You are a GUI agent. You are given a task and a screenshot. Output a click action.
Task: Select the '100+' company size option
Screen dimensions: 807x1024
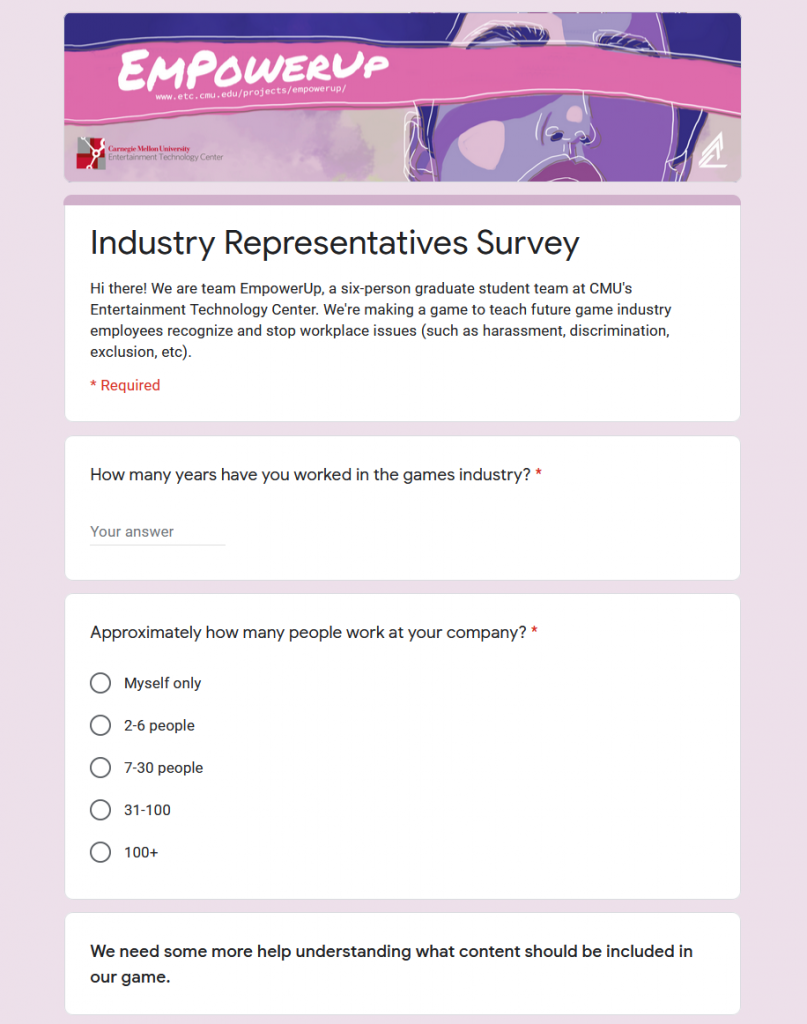click(x=101, y=852)
